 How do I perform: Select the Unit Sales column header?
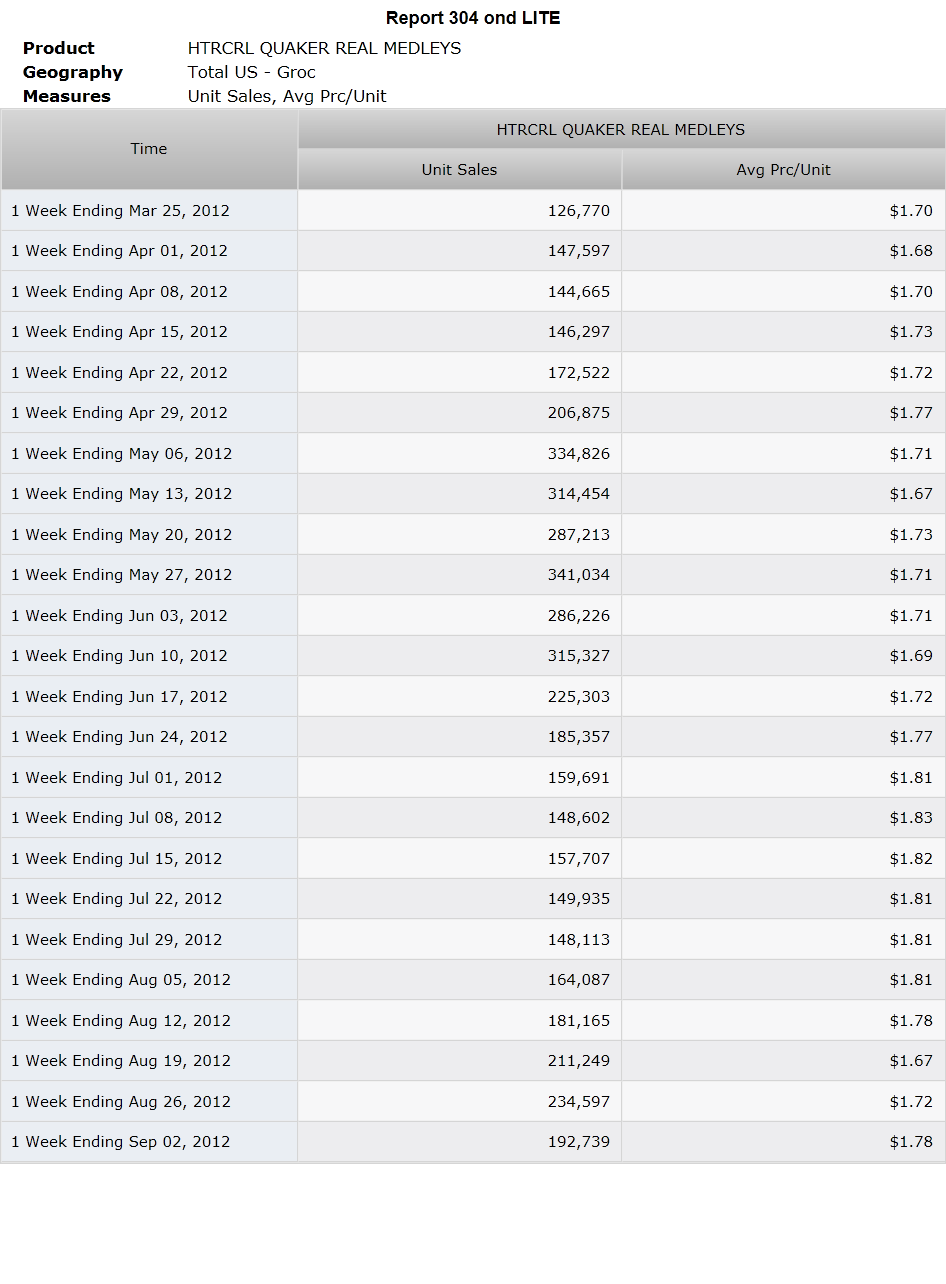point(460,170)
